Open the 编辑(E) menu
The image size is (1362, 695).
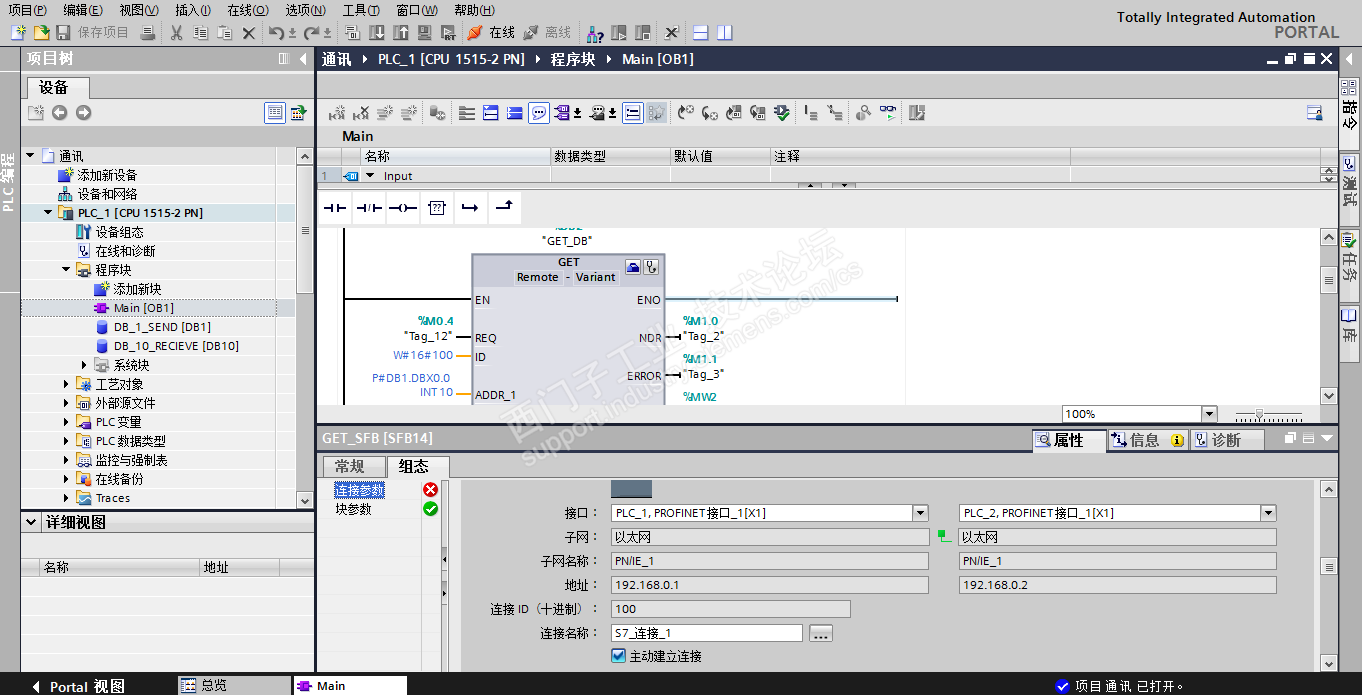click(x=83, y=10)
